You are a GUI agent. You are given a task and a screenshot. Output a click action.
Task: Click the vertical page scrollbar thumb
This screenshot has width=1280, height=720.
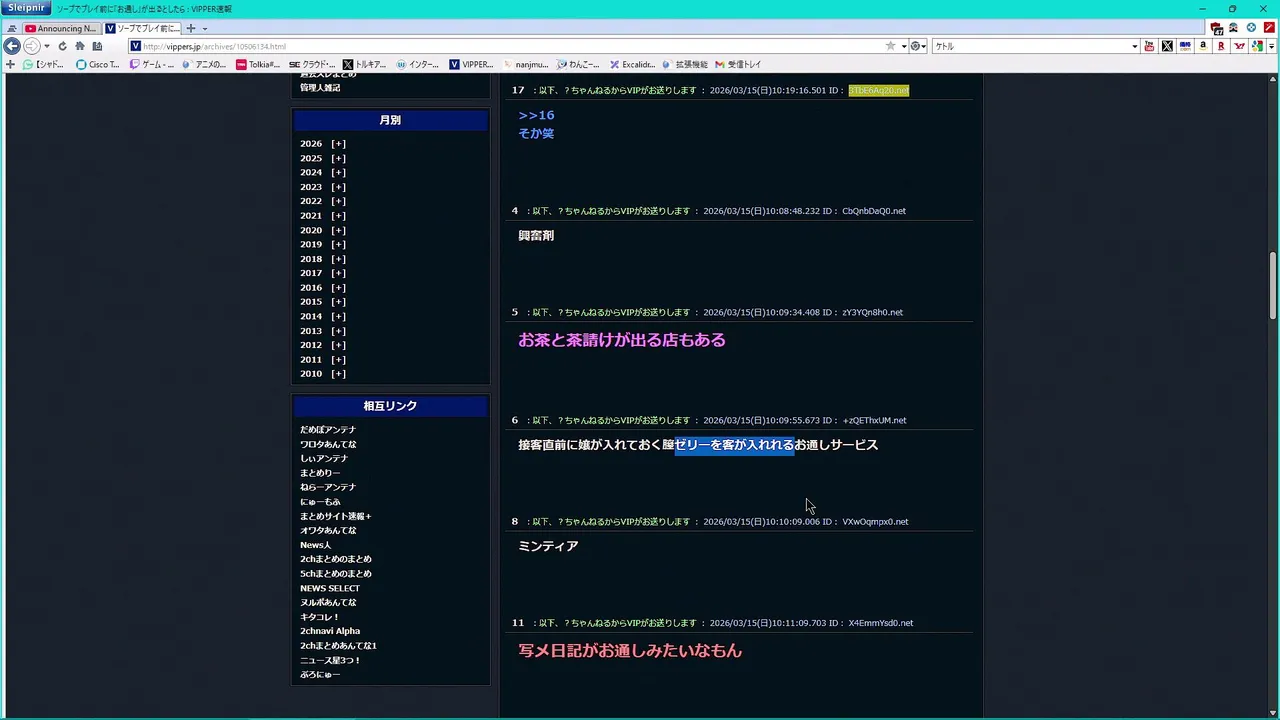click(x=1273, y=285)
